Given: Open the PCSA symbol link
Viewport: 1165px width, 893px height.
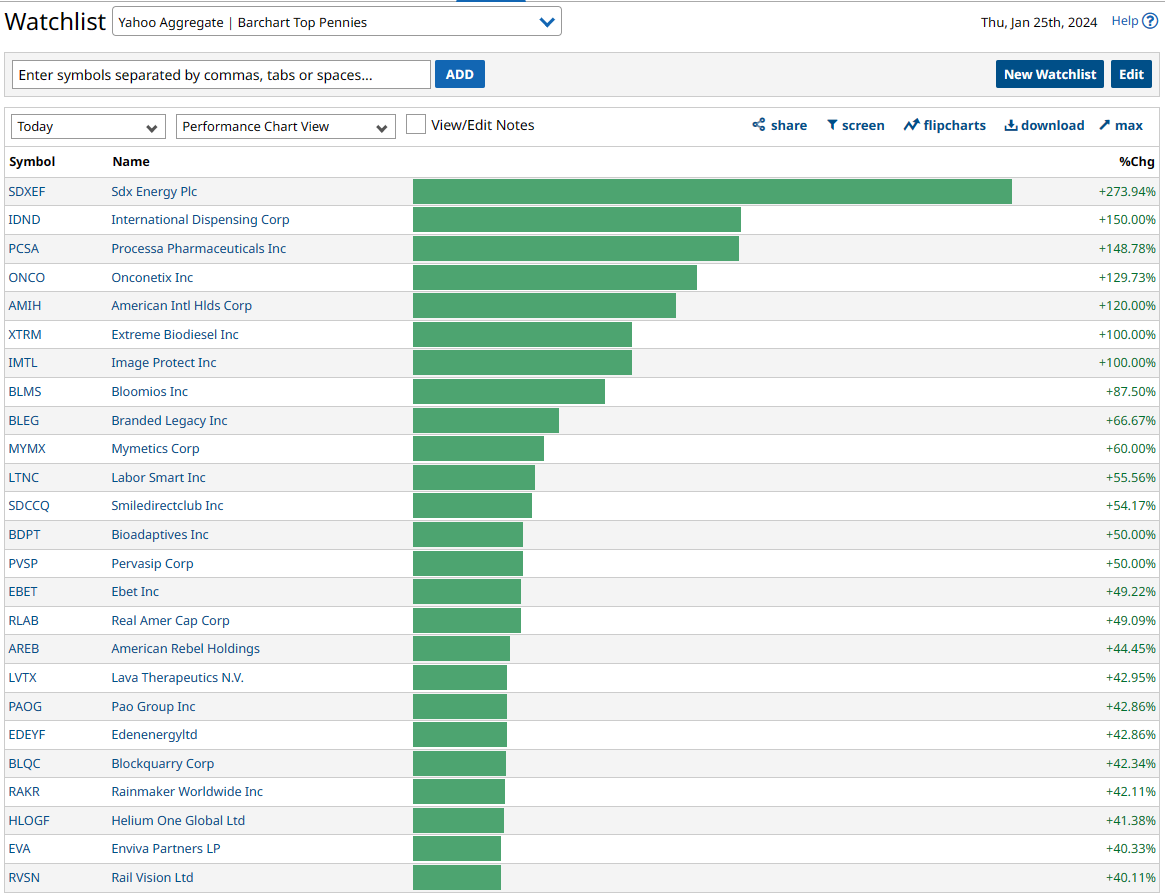Looking at the screenshot, I should click(24, 249).
